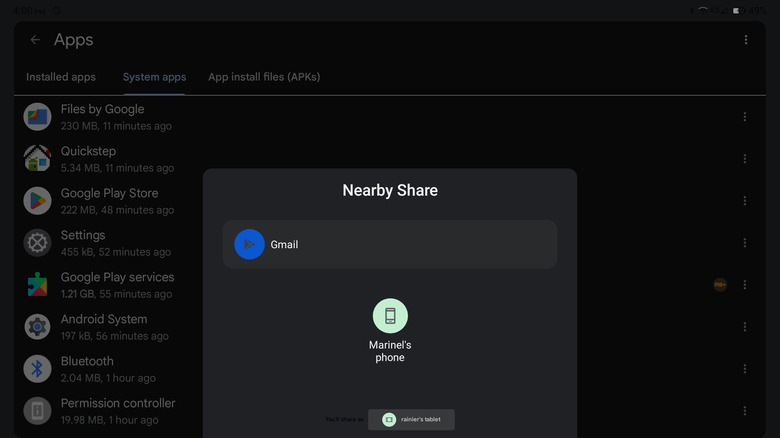
Task: Tap the Google Play Store icon
Action: click(x=37, y=201)
